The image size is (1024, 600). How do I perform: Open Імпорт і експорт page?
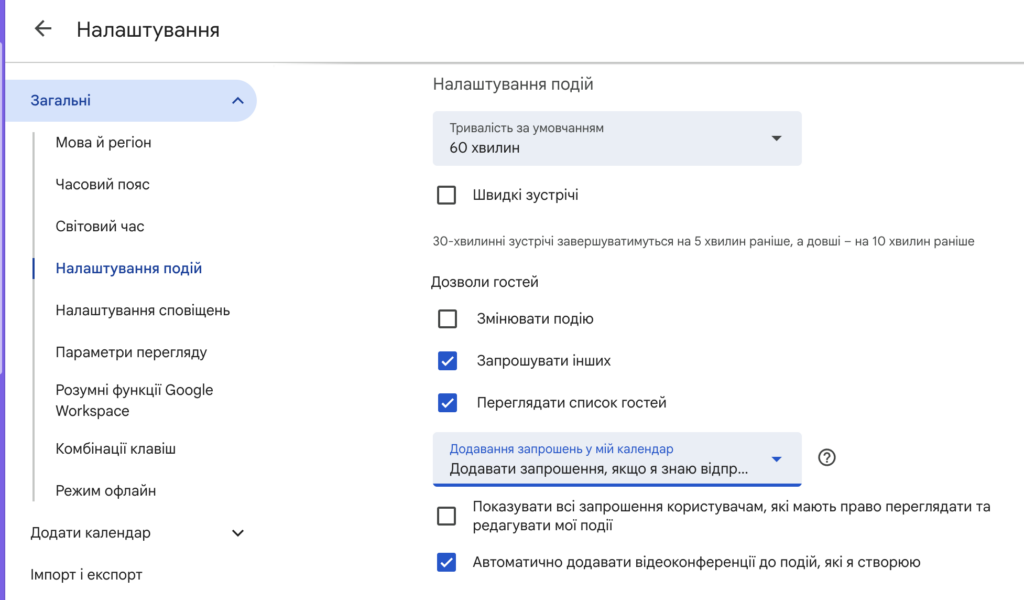[x=86, y=575]
